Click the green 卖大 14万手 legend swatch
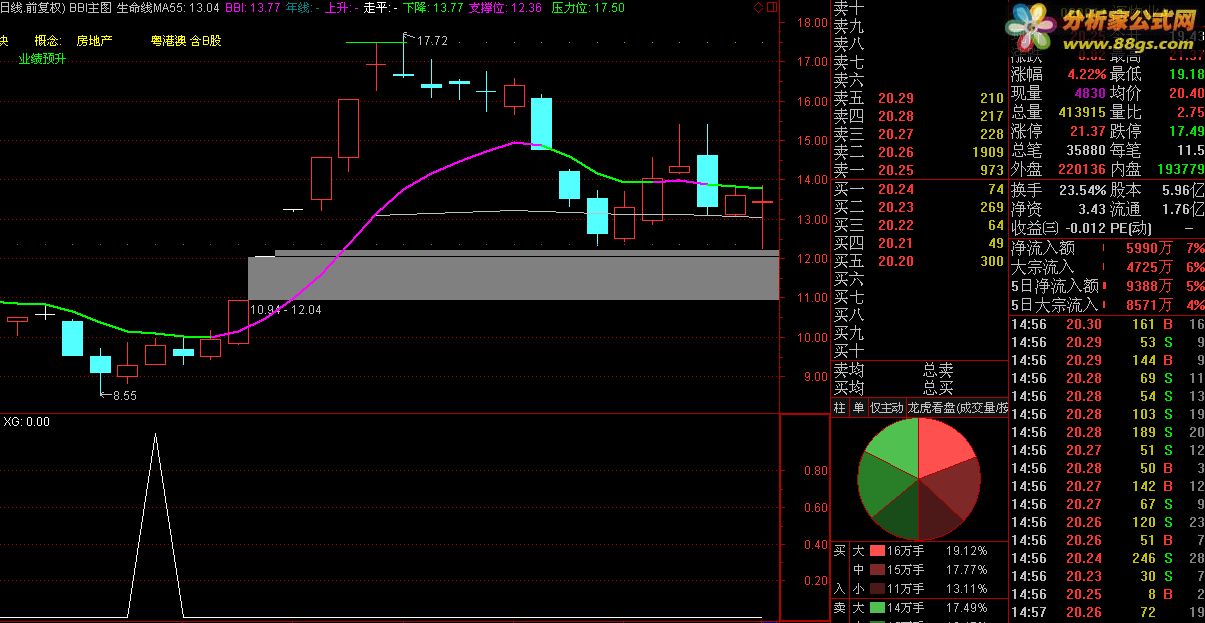 click(x=877, y=608)
